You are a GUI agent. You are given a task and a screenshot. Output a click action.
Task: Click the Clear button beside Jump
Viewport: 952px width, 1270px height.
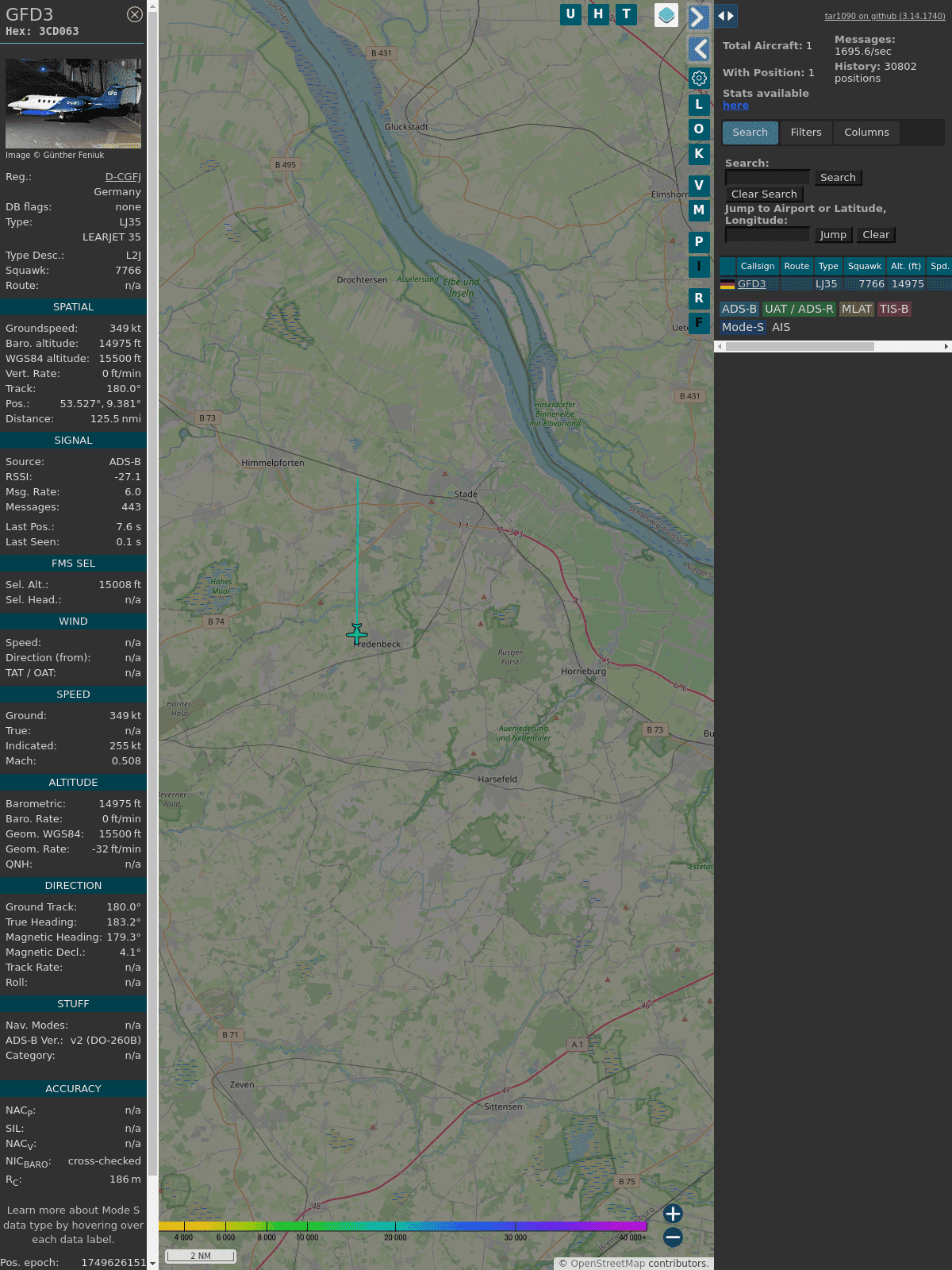[876, 235]
